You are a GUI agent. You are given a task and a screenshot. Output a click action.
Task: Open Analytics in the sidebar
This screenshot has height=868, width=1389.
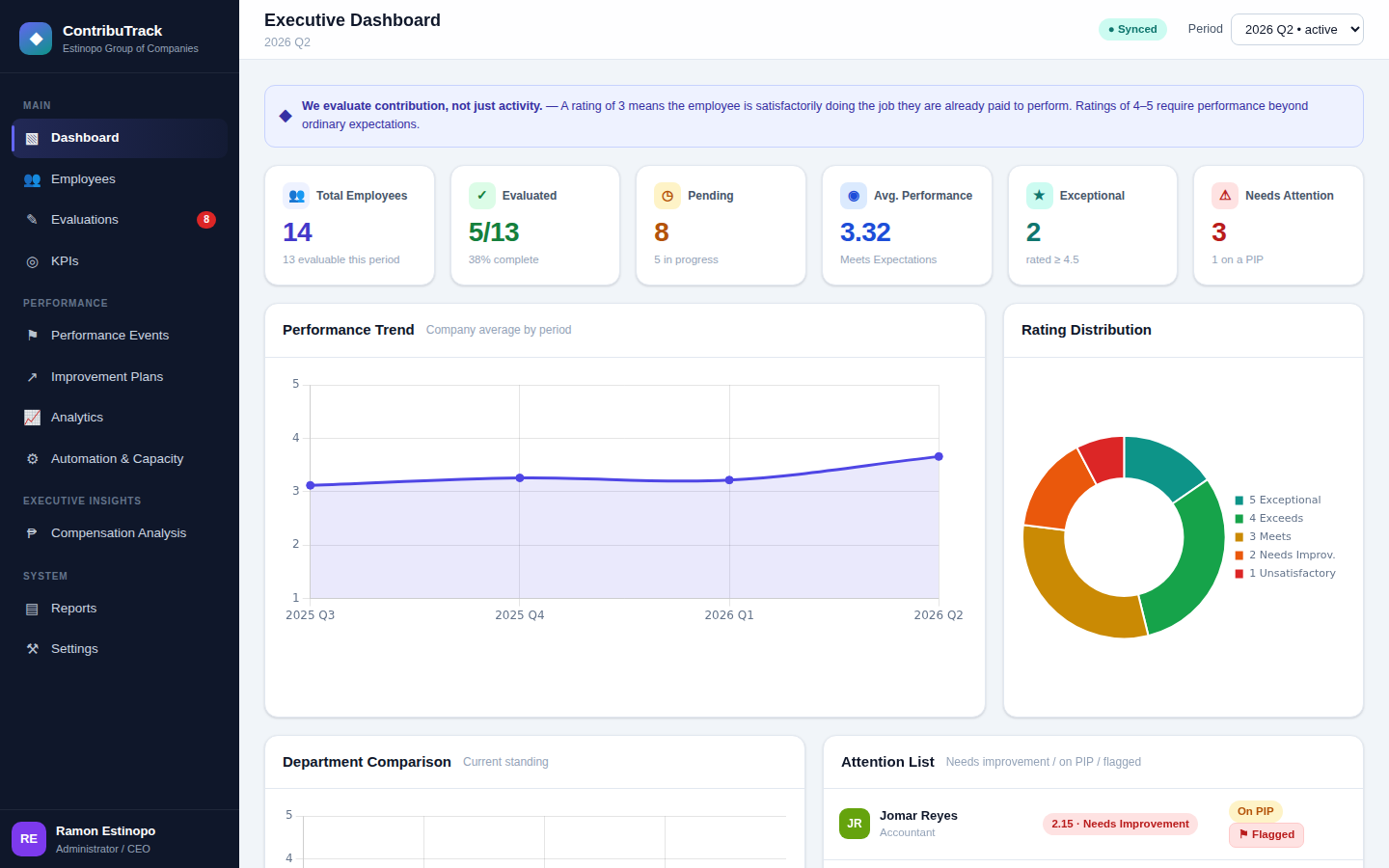click(x=120, y=418)
